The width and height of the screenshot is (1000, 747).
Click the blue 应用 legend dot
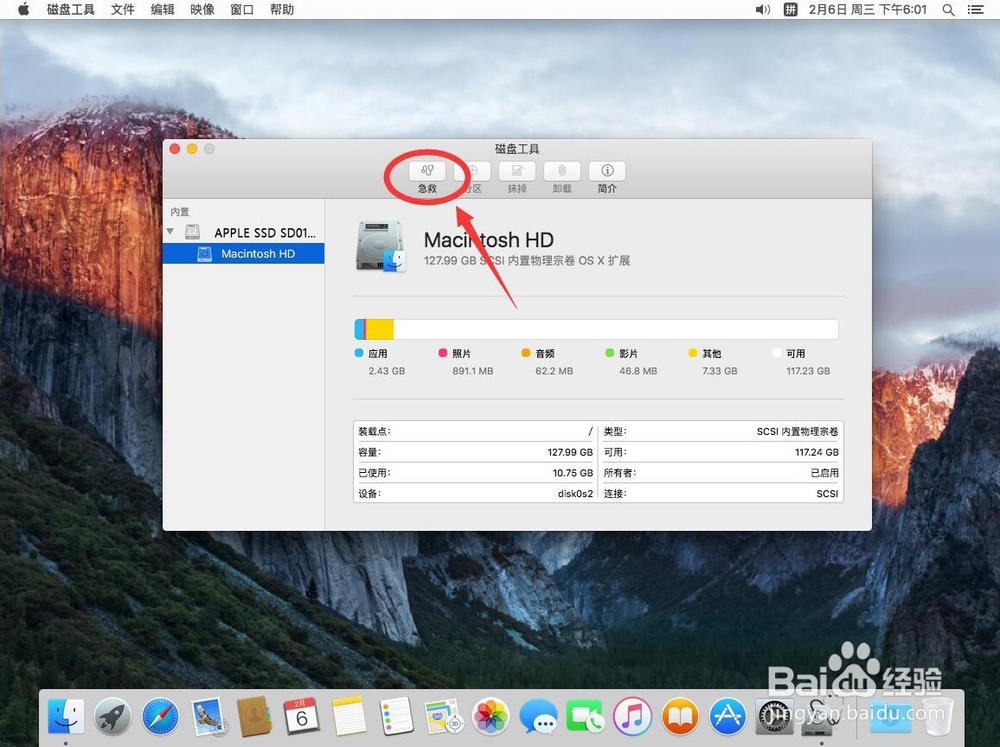pos(359,353)
